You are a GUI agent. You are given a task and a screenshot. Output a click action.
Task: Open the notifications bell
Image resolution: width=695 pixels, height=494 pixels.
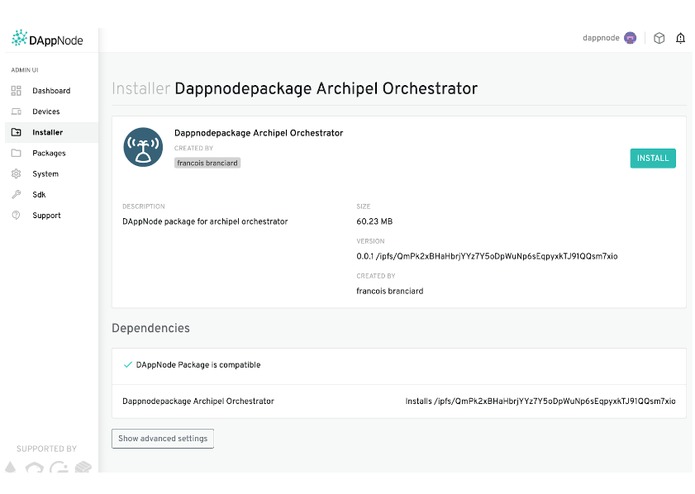(x=680, y=38)
